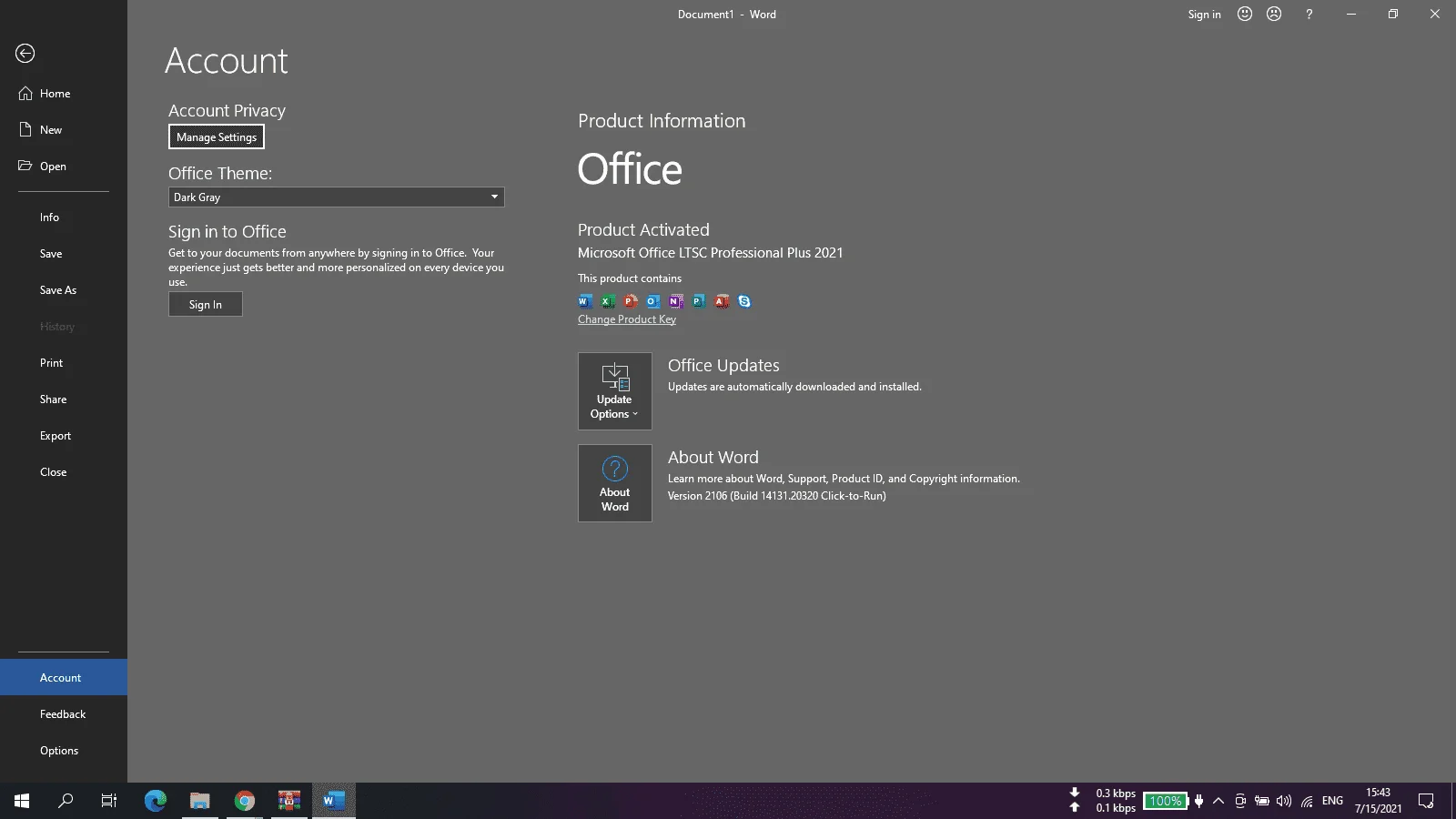Viewport: 1456px width, 819px height.
Task: Click the Sign In button under Sign in to Office
Action: [x=206, y=305]
